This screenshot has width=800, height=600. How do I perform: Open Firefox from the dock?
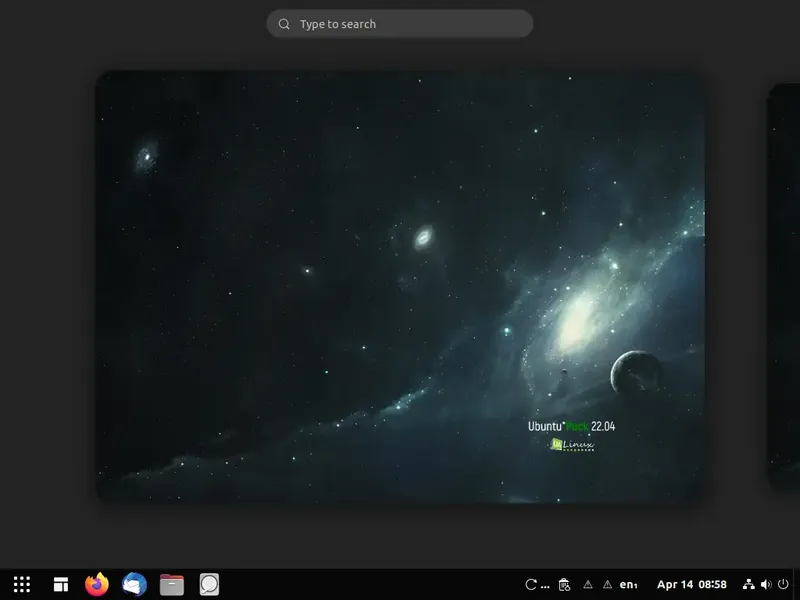pos(96,584)
